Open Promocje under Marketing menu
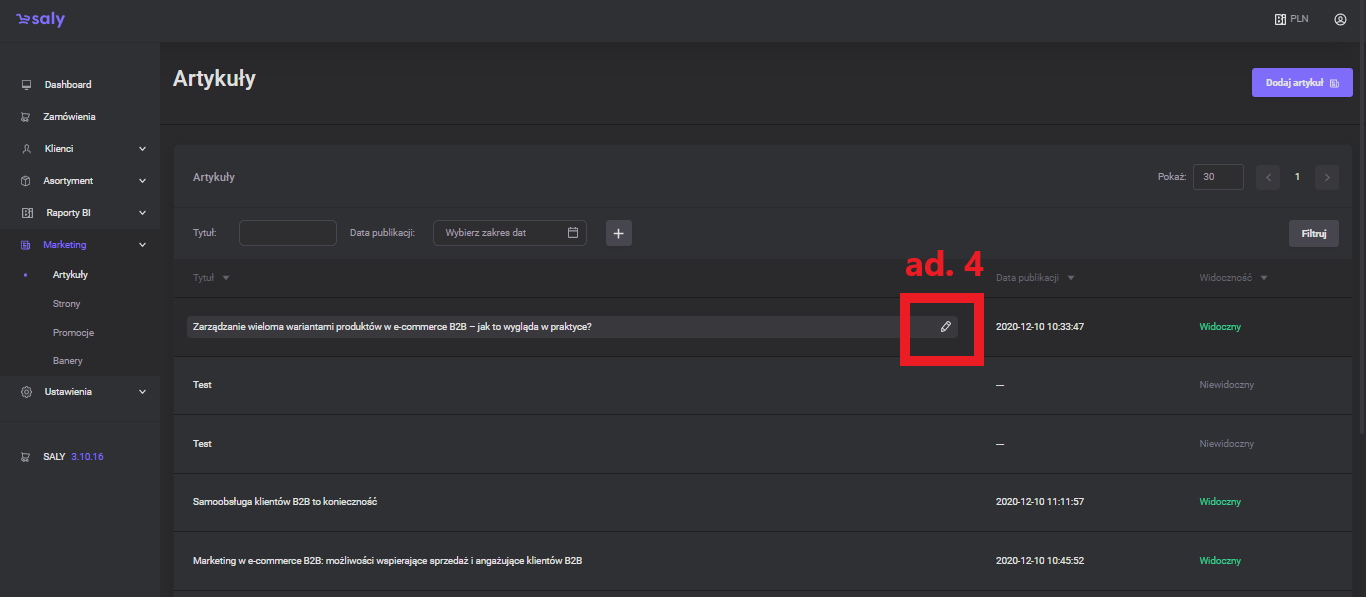 73,333
